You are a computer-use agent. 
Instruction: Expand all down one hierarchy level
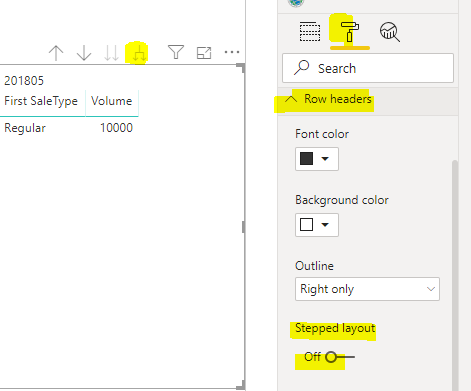coord(139,53)
